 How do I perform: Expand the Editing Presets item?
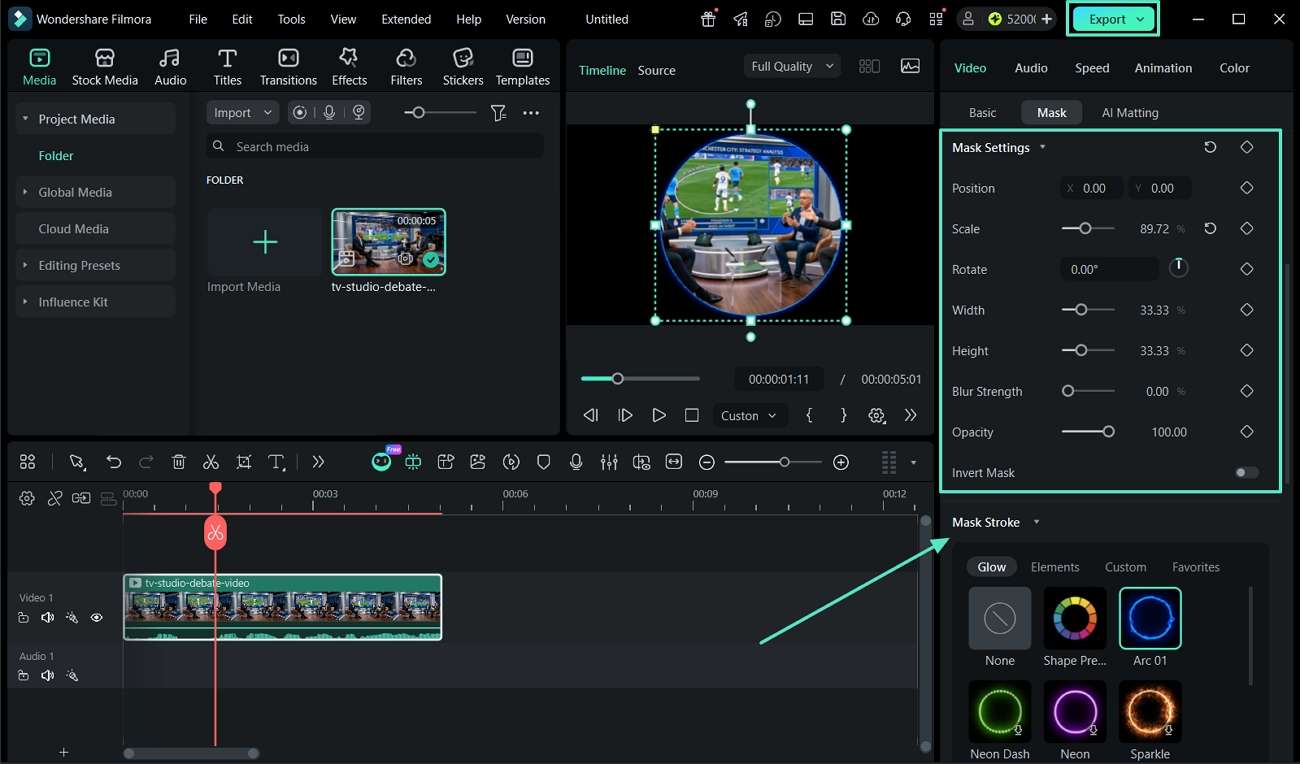click(25, 265)
